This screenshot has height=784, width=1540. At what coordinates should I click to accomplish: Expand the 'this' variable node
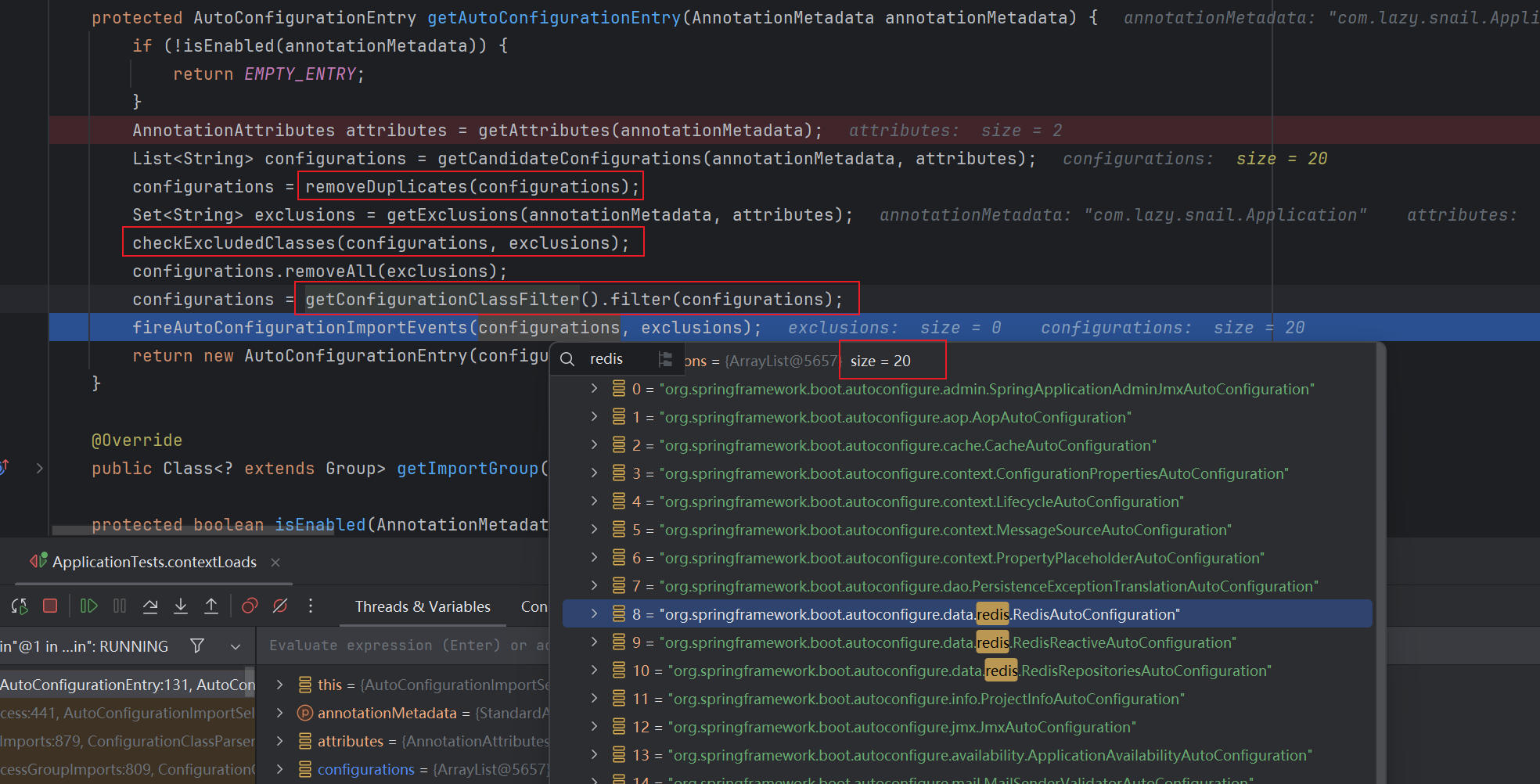click(279, 685)
